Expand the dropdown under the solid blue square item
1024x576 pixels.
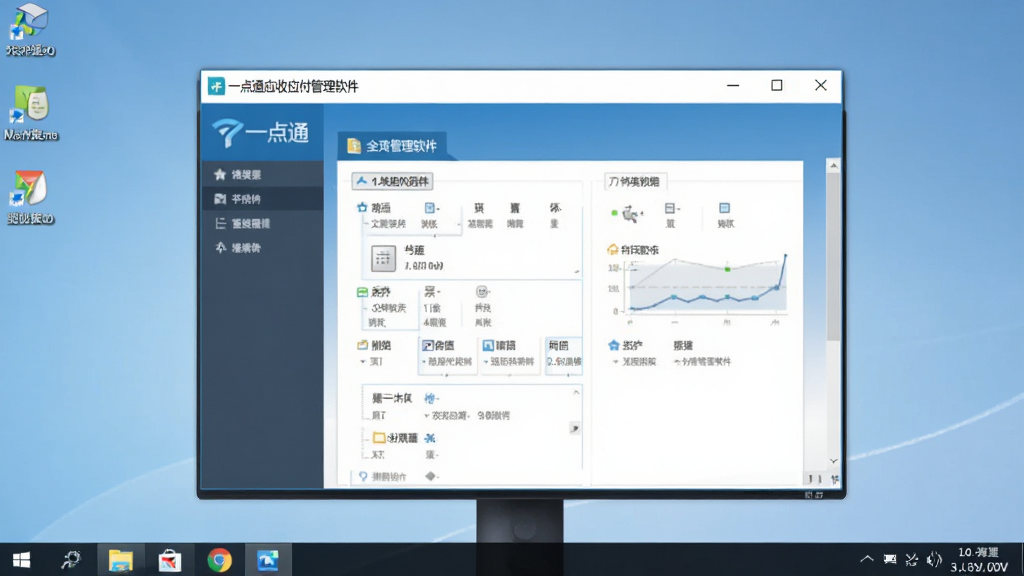[486, 362]
